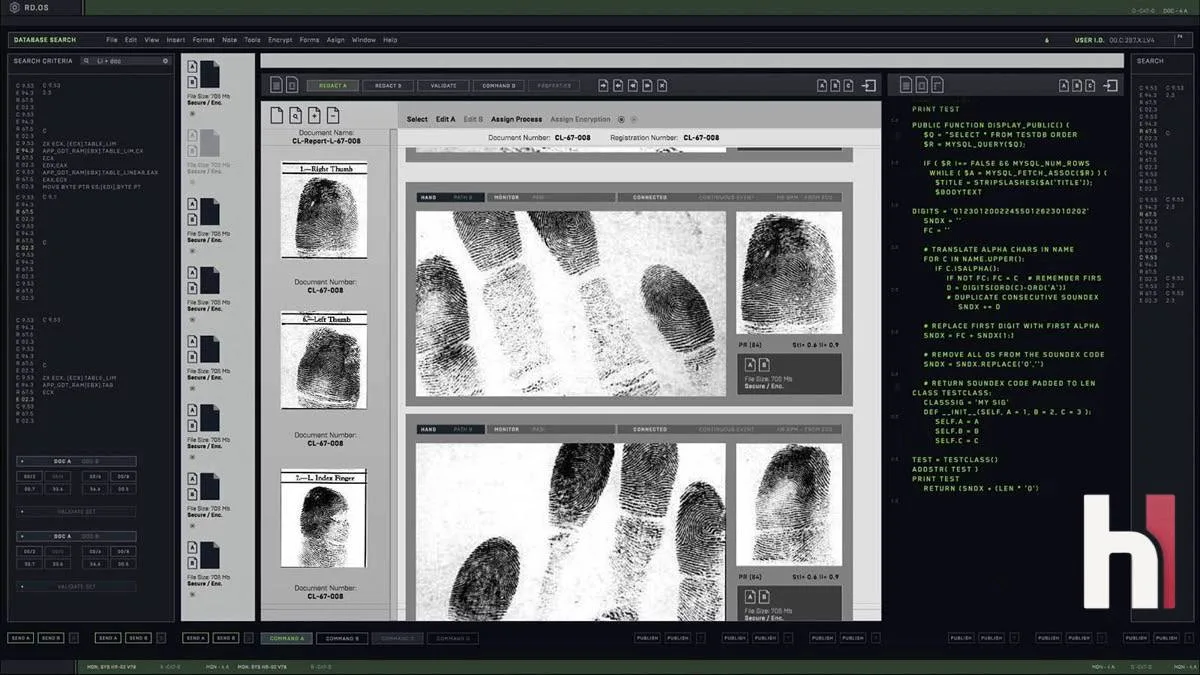Select the Left Thumb fingerprint thumbnail
This screenshot has height=675, width=1200.
pos(323,360)
